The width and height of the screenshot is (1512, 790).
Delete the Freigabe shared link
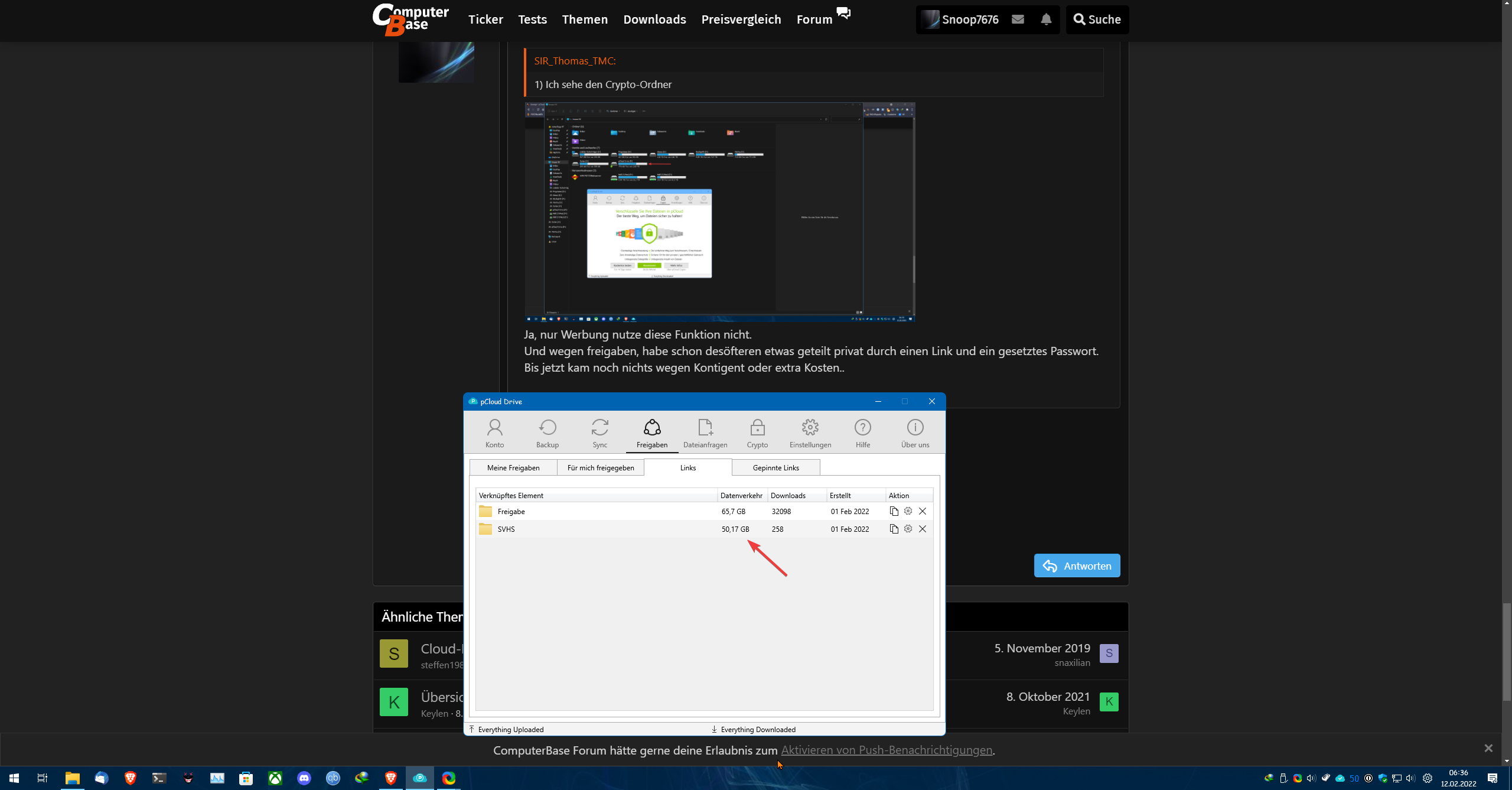click(923, 511)
